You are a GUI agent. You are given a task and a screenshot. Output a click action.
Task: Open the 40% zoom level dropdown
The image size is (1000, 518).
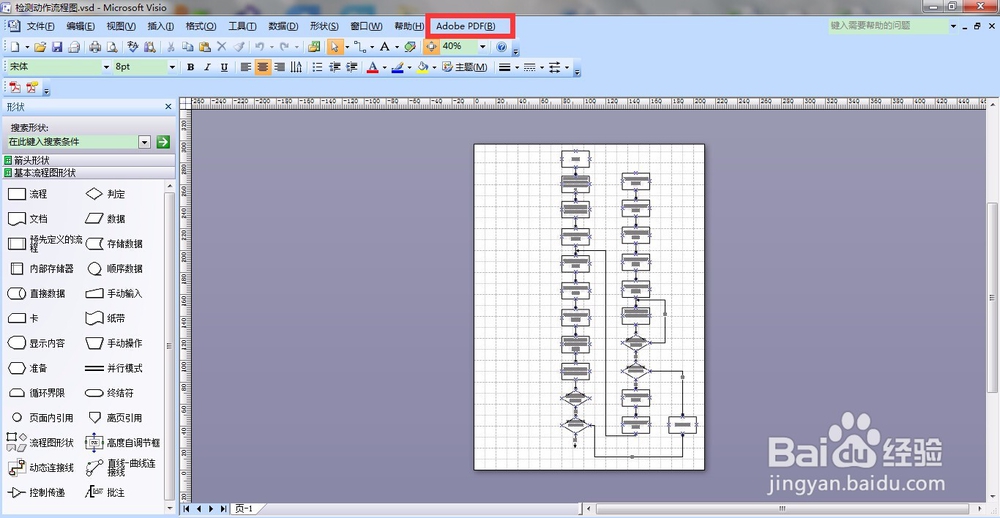(483, 47)
